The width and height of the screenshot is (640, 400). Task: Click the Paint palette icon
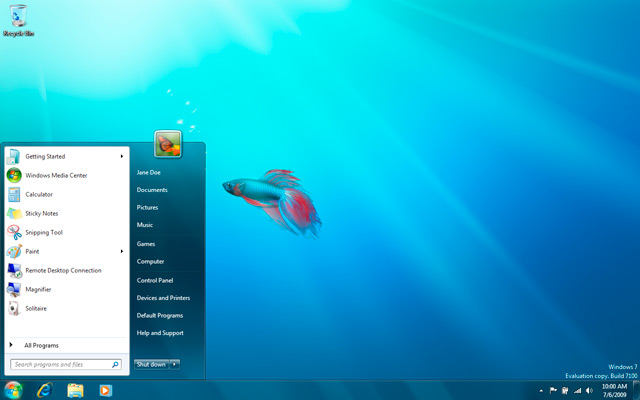tap(14, 251)
